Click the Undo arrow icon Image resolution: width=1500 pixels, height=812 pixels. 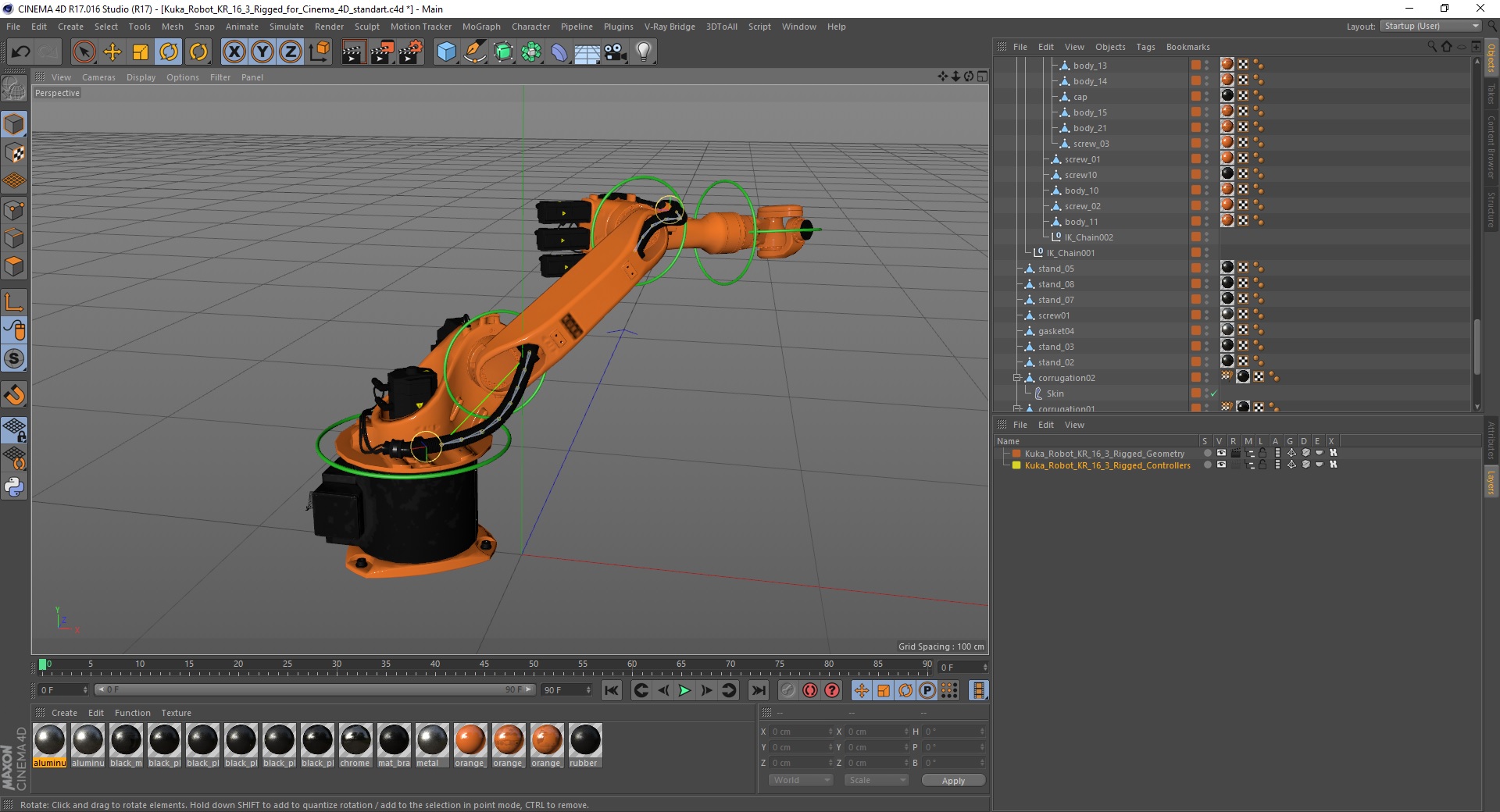point(21,52)
